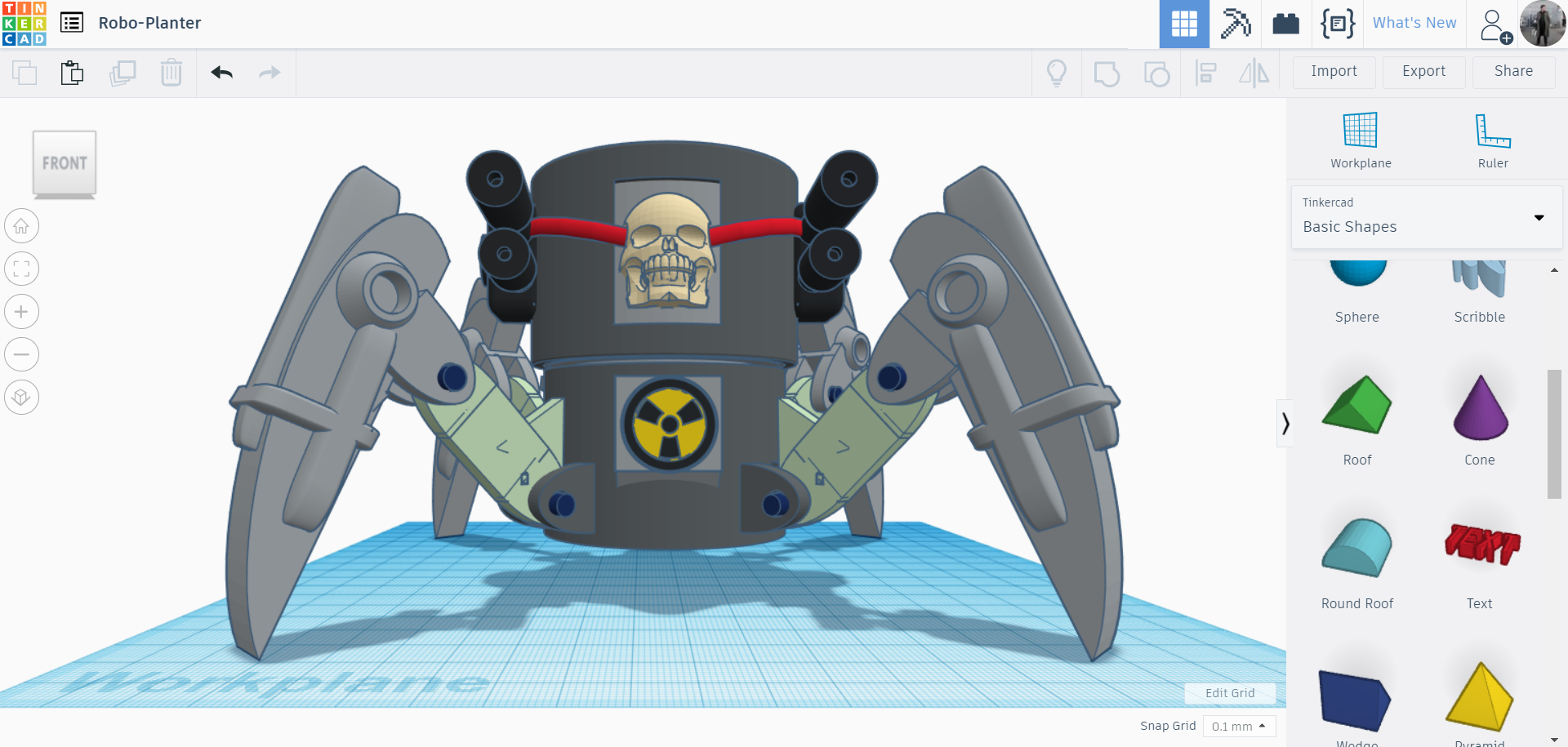
Task: Select the radiation symbol on the robot
Action: click(x=670, y=424)
